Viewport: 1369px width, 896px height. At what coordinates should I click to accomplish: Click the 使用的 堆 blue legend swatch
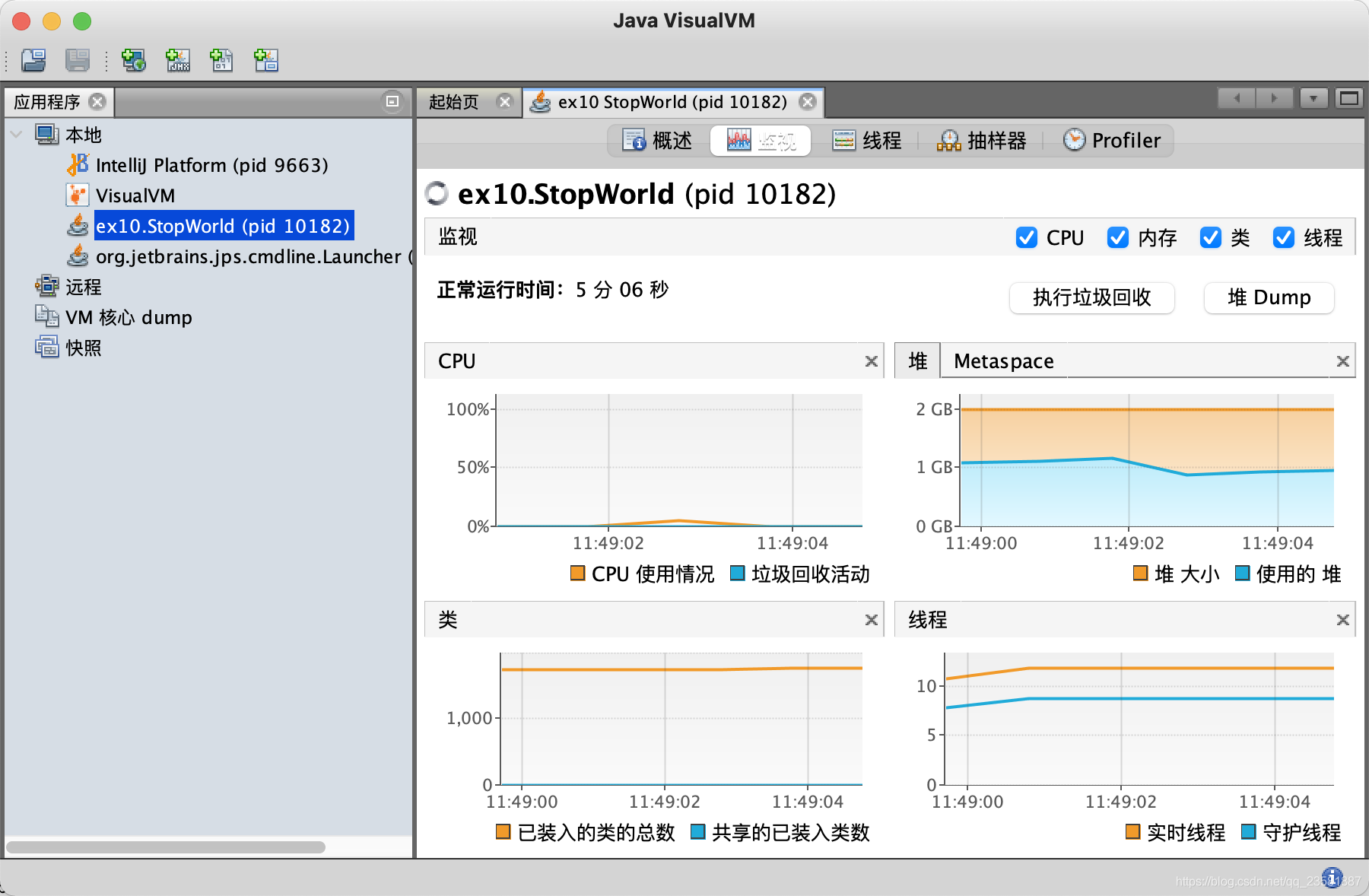click(x=1243, y=573)
